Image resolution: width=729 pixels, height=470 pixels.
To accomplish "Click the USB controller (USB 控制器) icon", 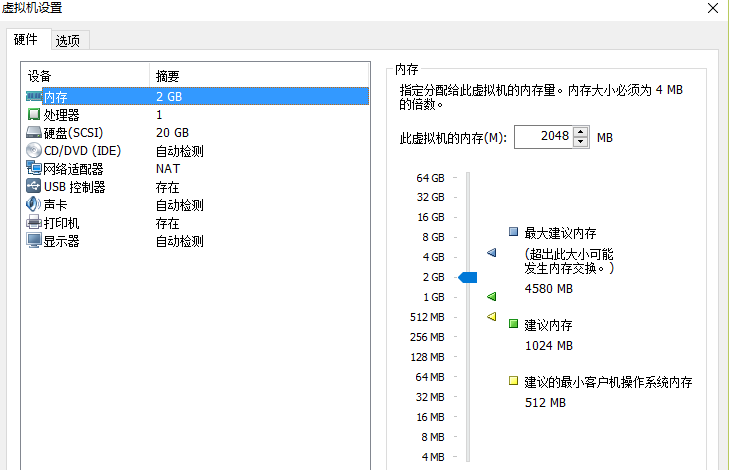I will 34,187.
